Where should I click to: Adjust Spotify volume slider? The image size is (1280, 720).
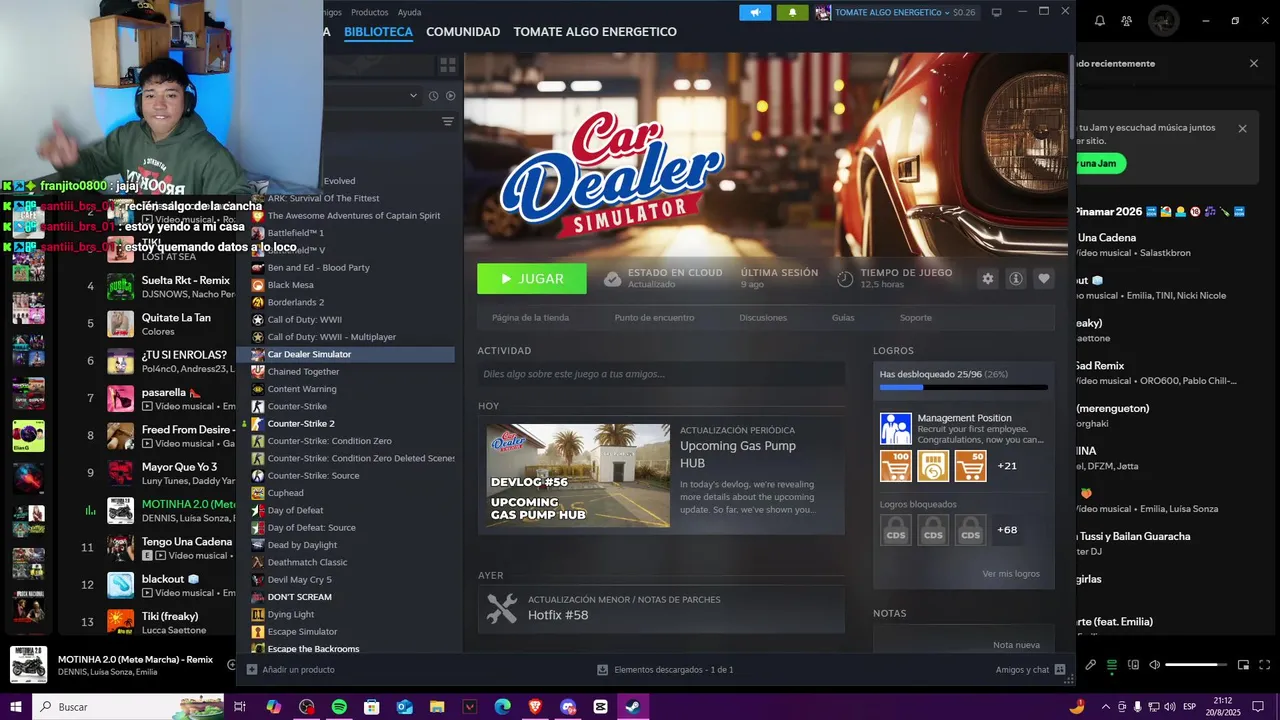point(1196,665)
